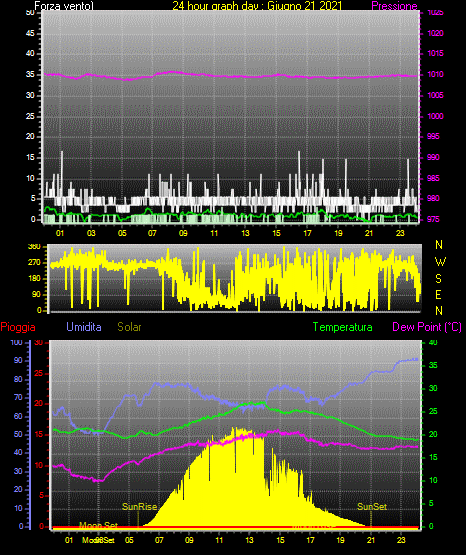Screen dimensions: 466x555
Task: Select 15 on the wind force axis
Action: [30, 157]
